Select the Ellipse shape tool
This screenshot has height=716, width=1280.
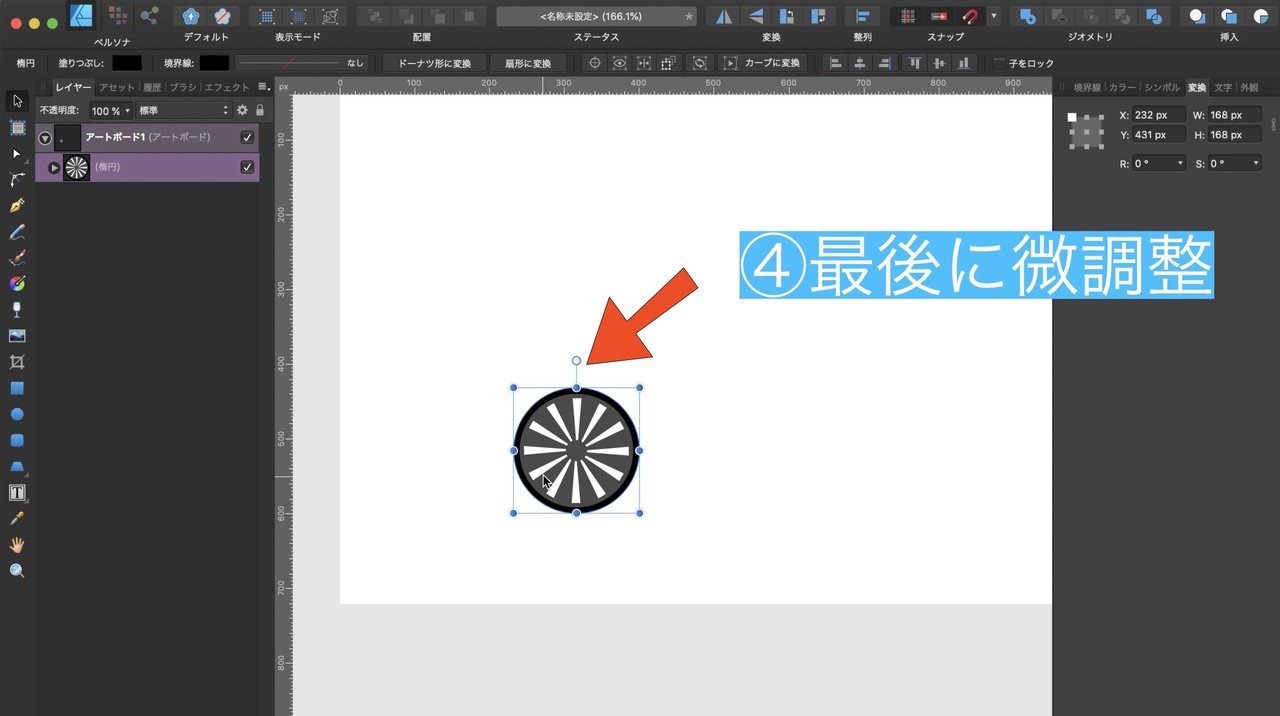coord(17,414)
